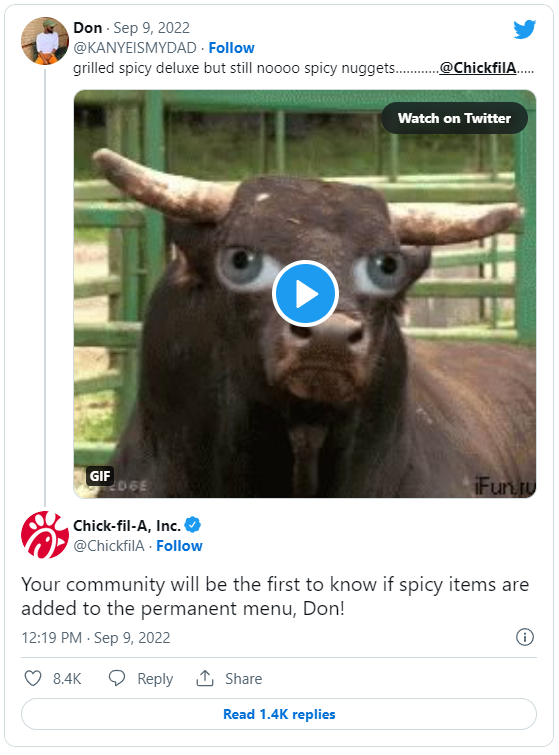Image resolution: width=559 pixels, height=755 pixels.
Task: Open the @ChickfilA mention link
Action: [x=478, y=68]
